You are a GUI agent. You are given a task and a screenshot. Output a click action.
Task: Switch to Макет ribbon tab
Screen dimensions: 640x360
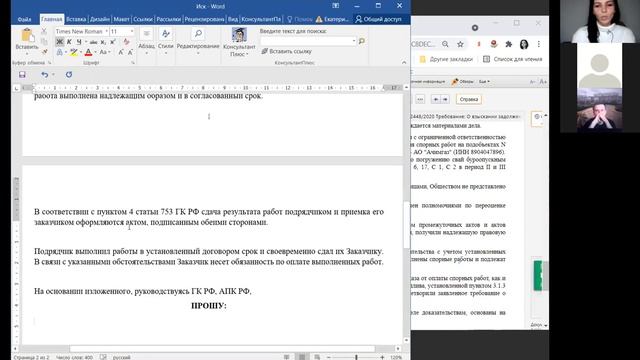121,19
